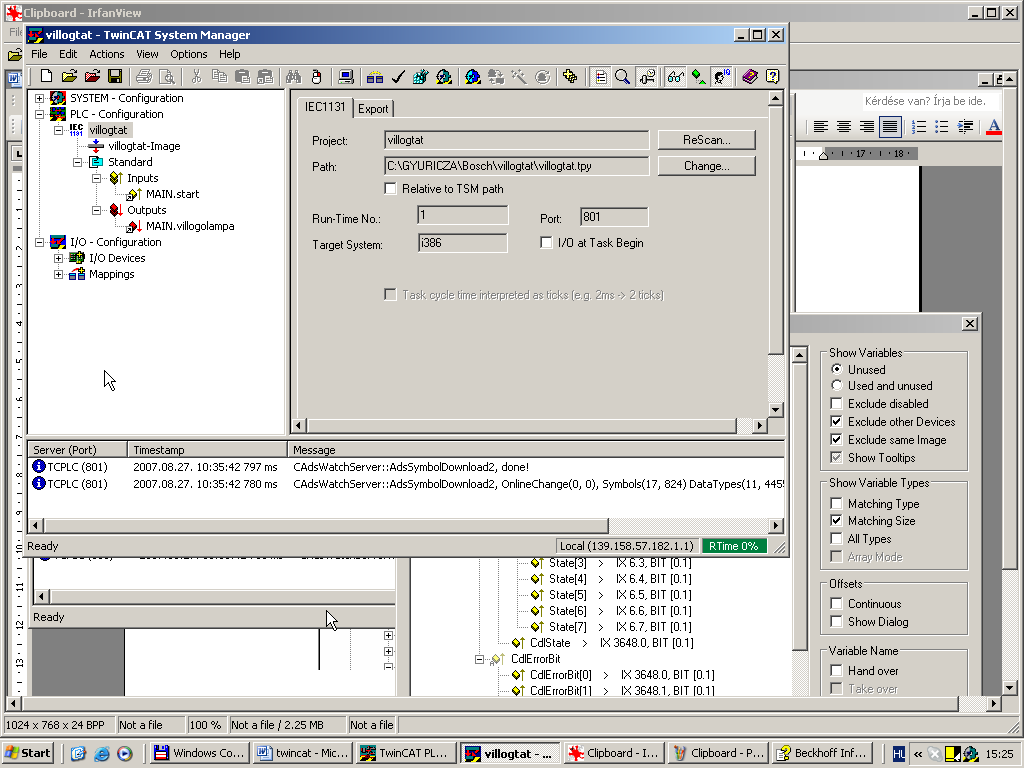
Task: Toggle the list view icon on the toolbar
Action: pos(600,77)
